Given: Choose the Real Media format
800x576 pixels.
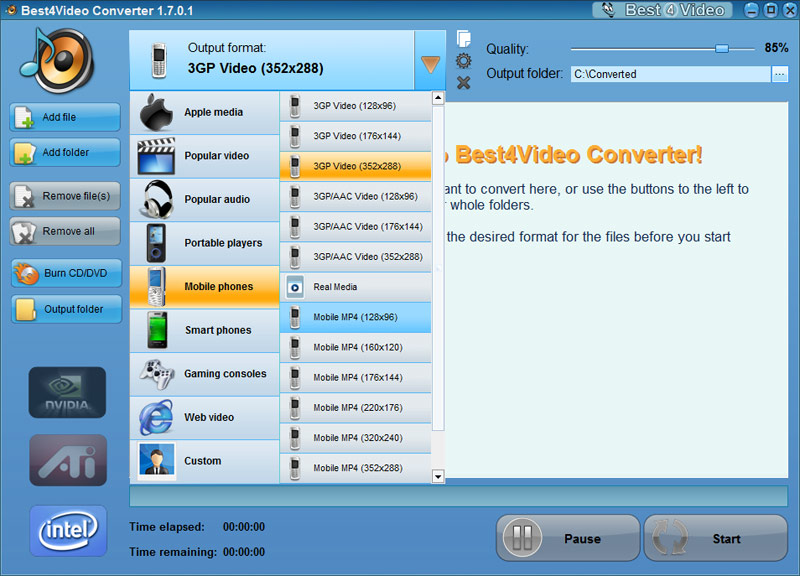Looking at the screenshot, I should click(x=356, y=287).
